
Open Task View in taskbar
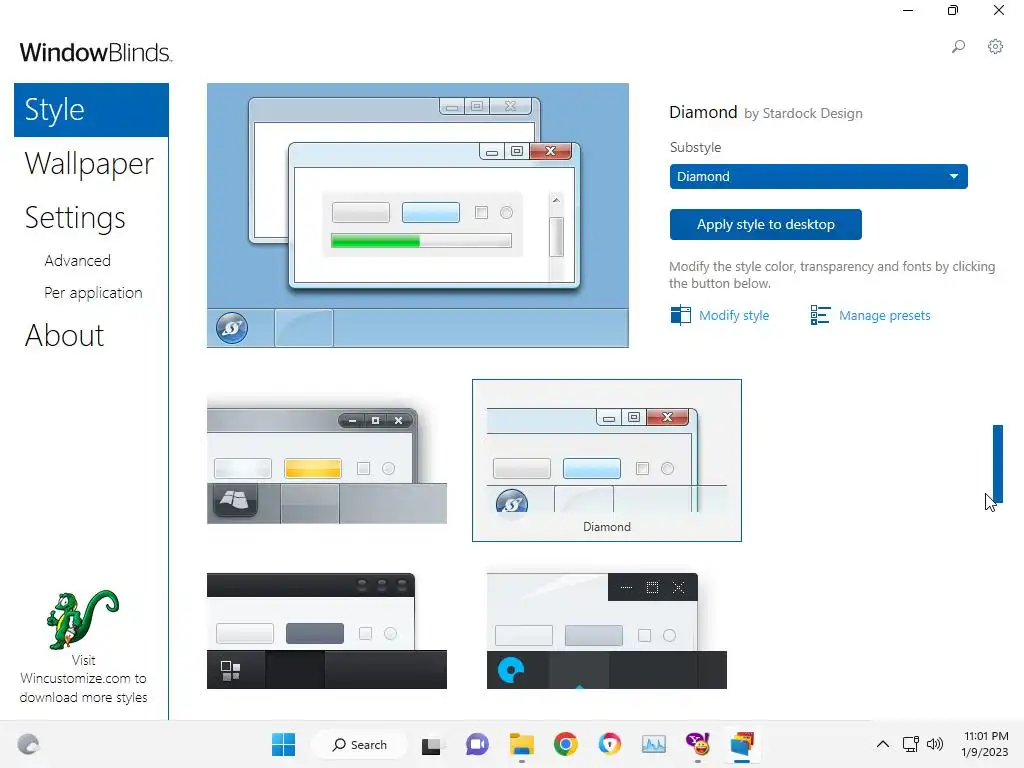(x=431, y=745)
